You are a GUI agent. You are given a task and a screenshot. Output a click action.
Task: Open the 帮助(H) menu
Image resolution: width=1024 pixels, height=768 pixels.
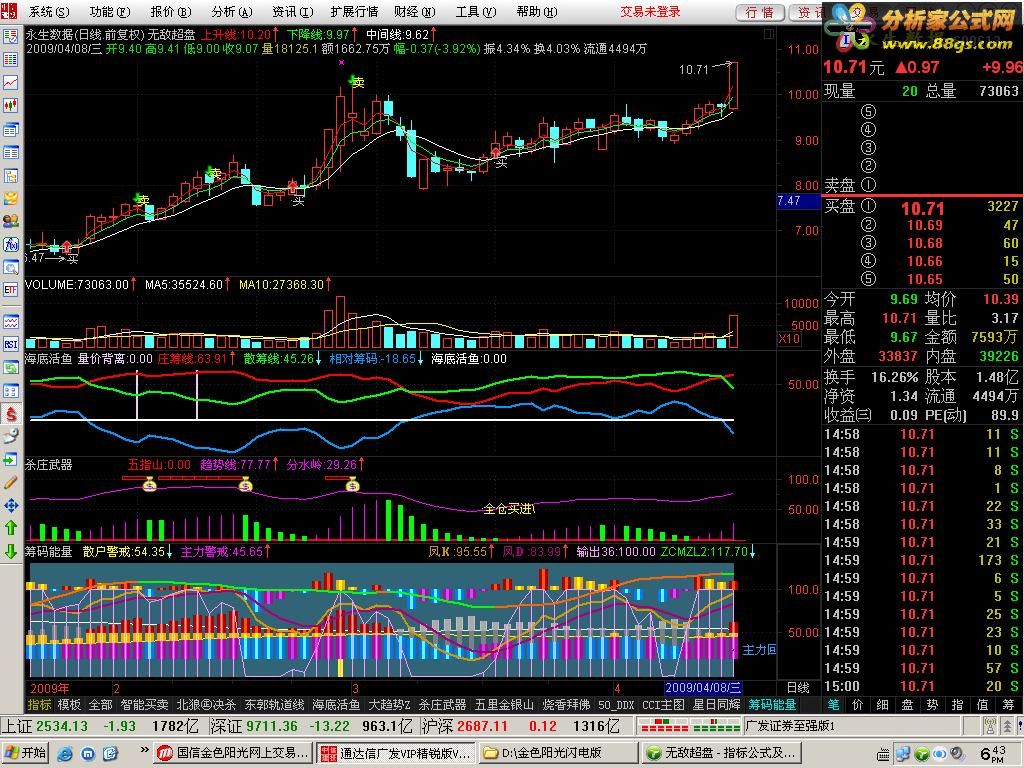536,12
